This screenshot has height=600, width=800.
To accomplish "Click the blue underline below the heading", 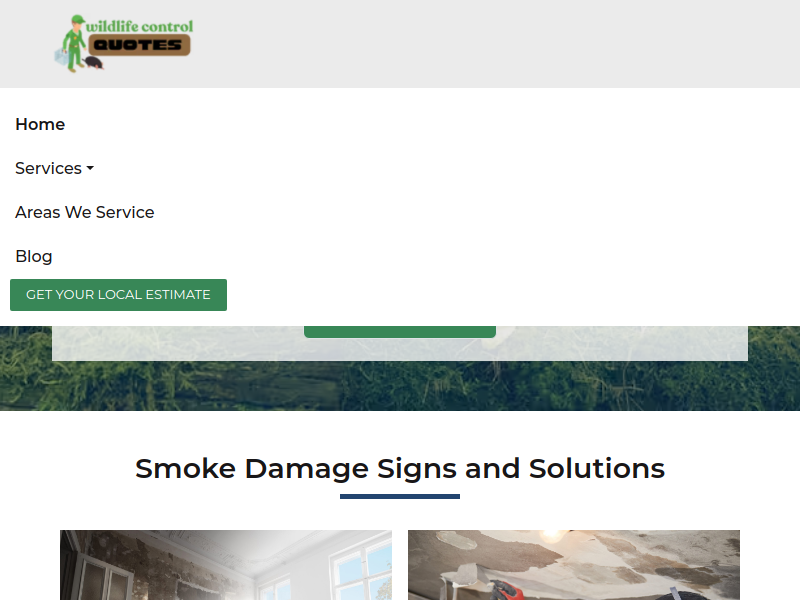I will tap(400, 496).
